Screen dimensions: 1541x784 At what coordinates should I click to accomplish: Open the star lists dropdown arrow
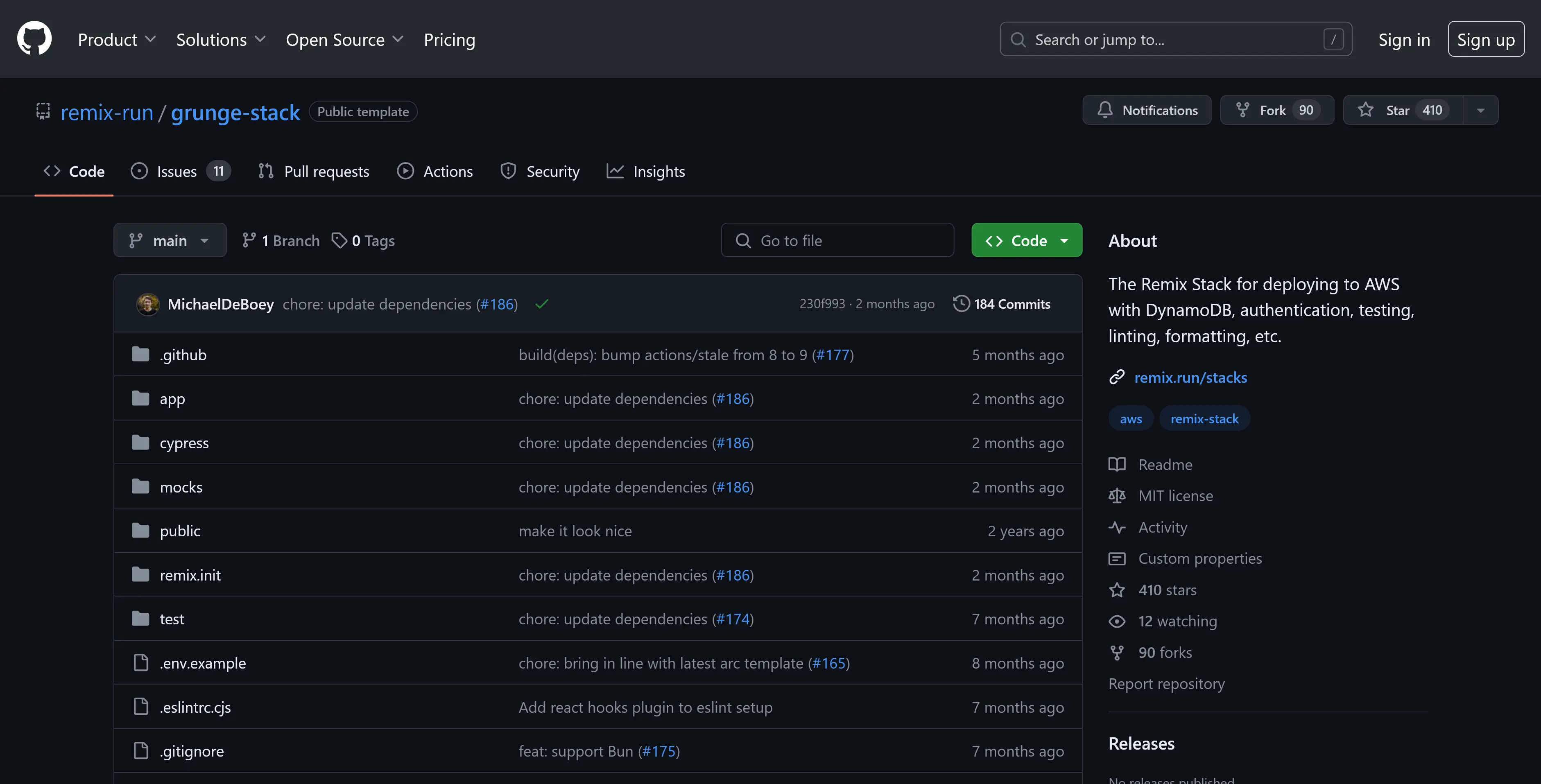pos(1480,110)
